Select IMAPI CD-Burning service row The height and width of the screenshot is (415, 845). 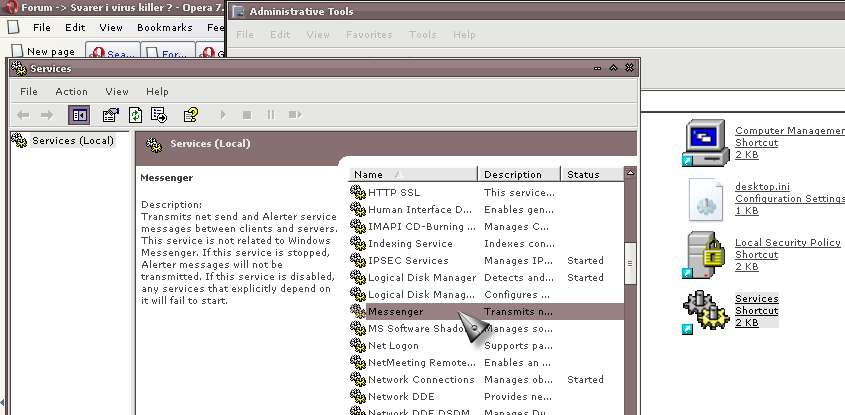coord(487,226)
